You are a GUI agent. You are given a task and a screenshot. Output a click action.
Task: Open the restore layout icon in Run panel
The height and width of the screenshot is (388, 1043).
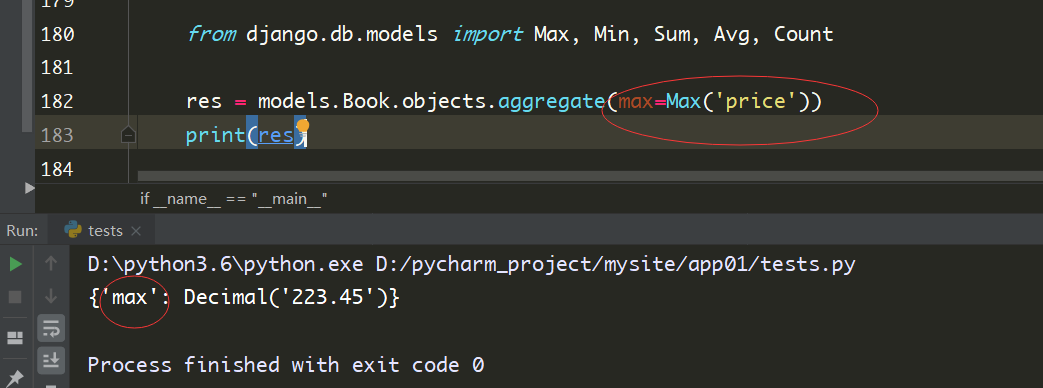click(x=15, y=337)
